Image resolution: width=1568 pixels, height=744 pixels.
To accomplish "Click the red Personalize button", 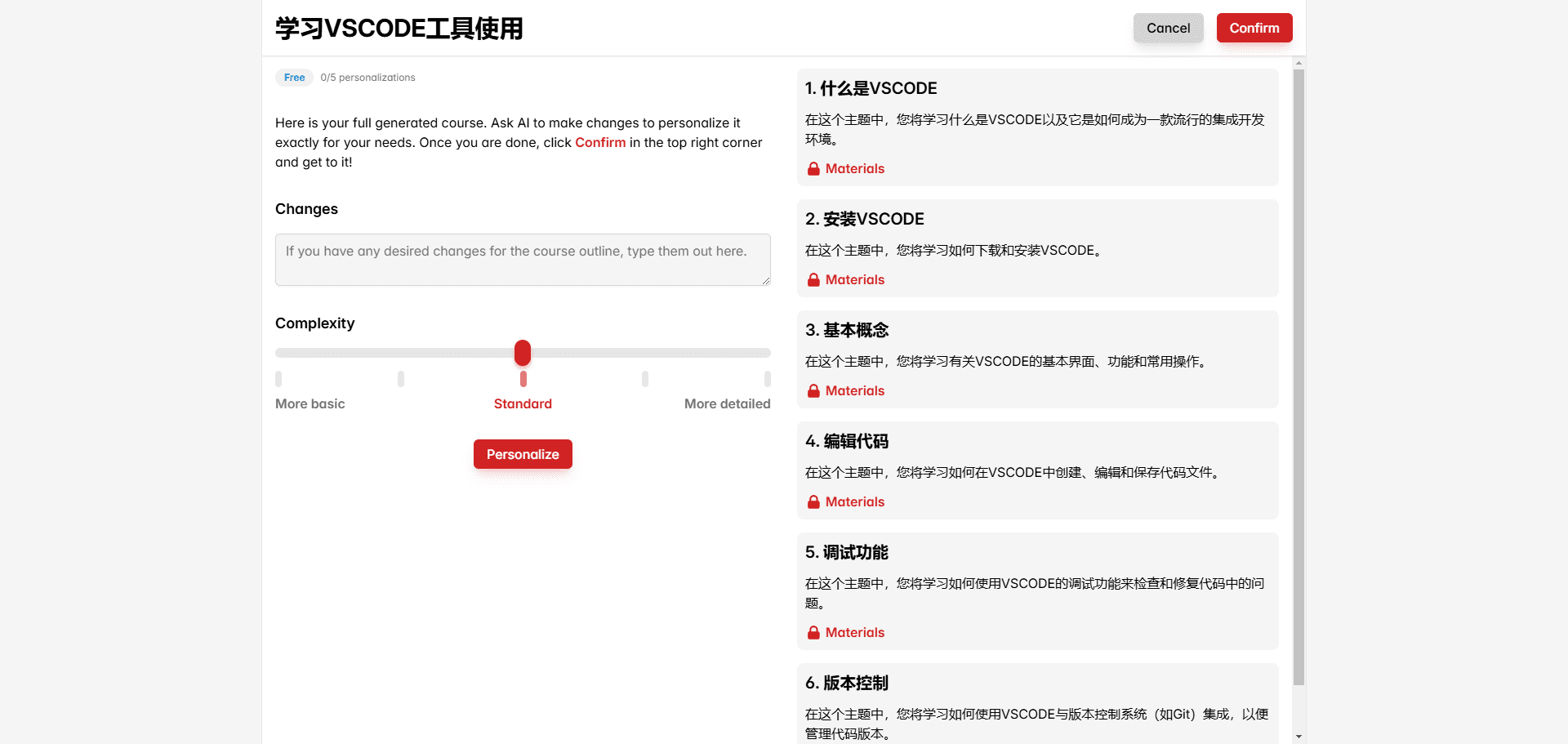I will pos(523,454).
